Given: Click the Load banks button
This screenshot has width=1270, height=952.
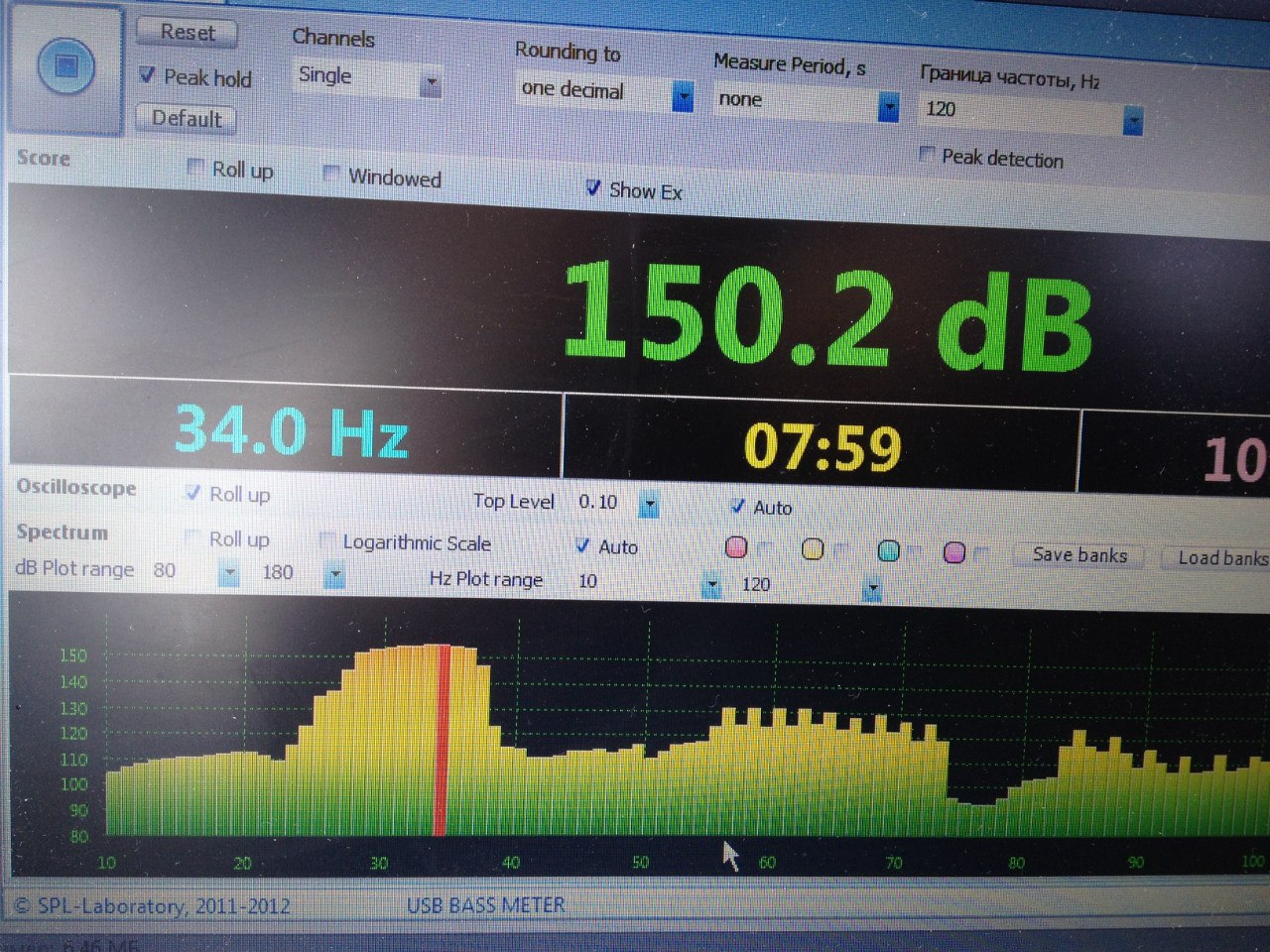Looking at the screenshot, I should coord(1220,558).
